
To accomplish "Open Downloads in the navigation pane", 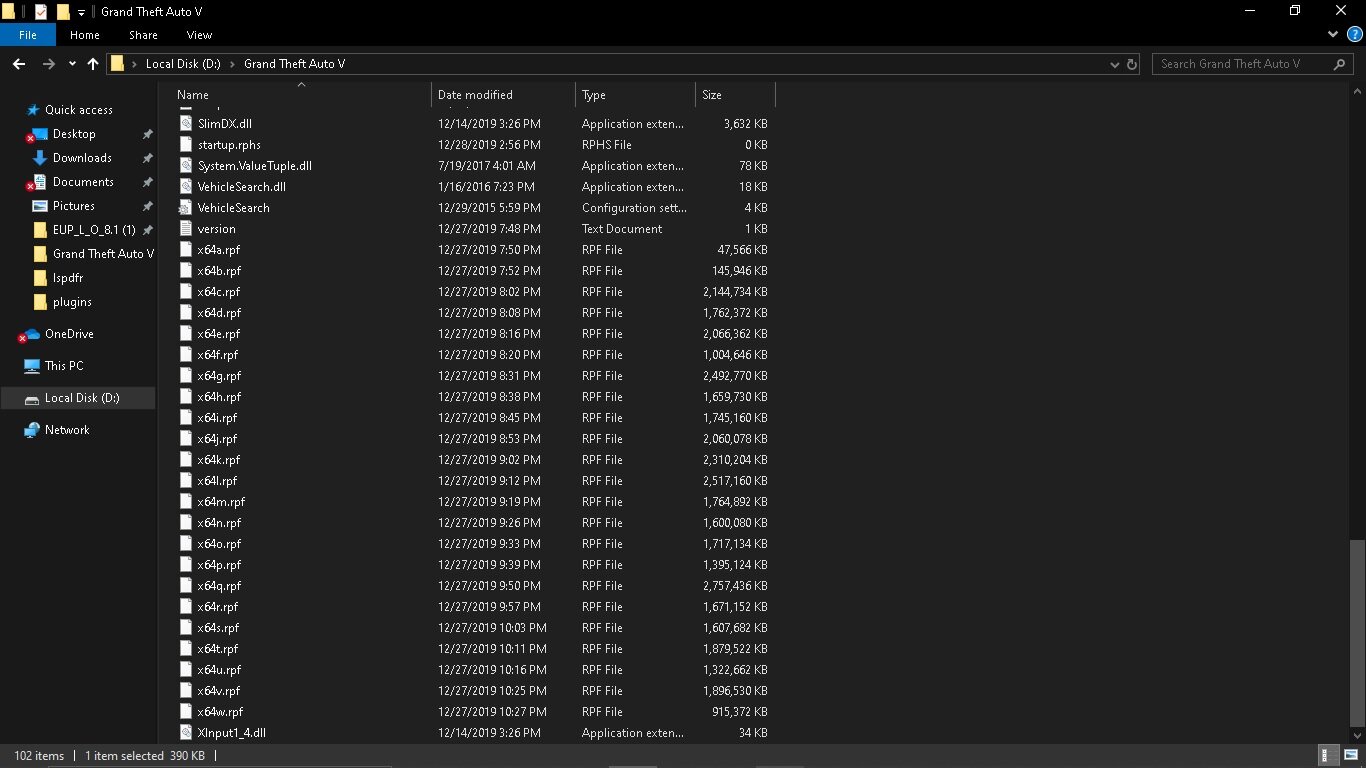I will [82, 158].
